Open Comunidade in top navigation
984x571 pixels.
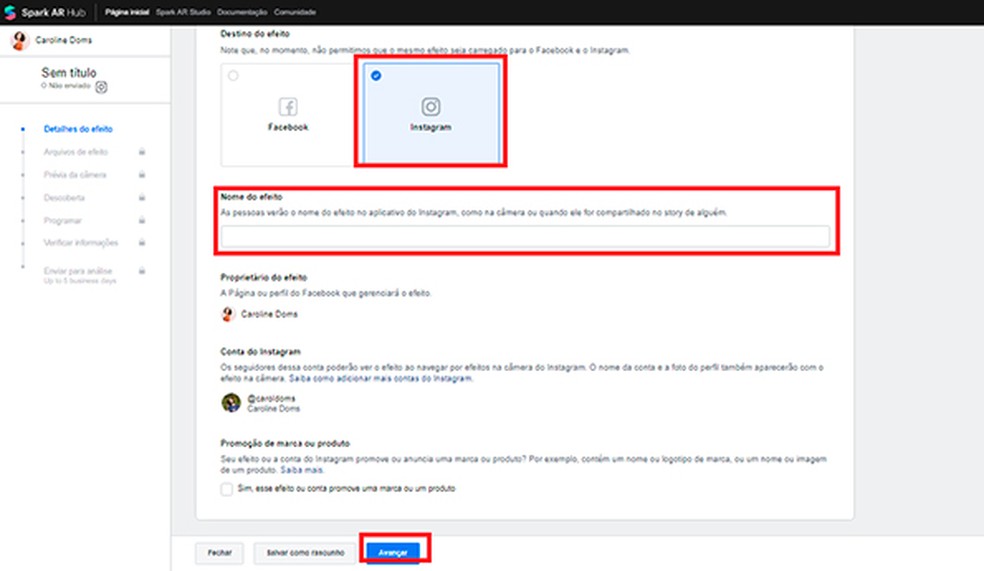pos(295,12)
